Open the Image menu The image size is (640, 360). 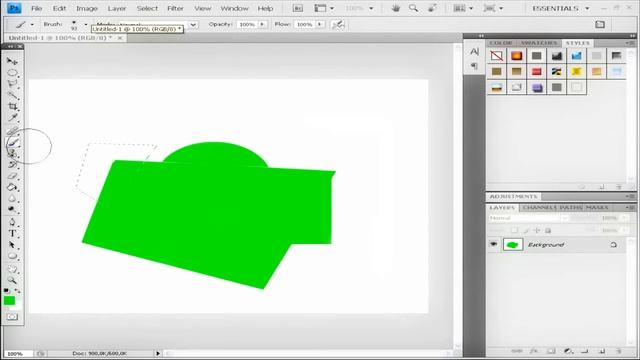click(x=87, y=8)
